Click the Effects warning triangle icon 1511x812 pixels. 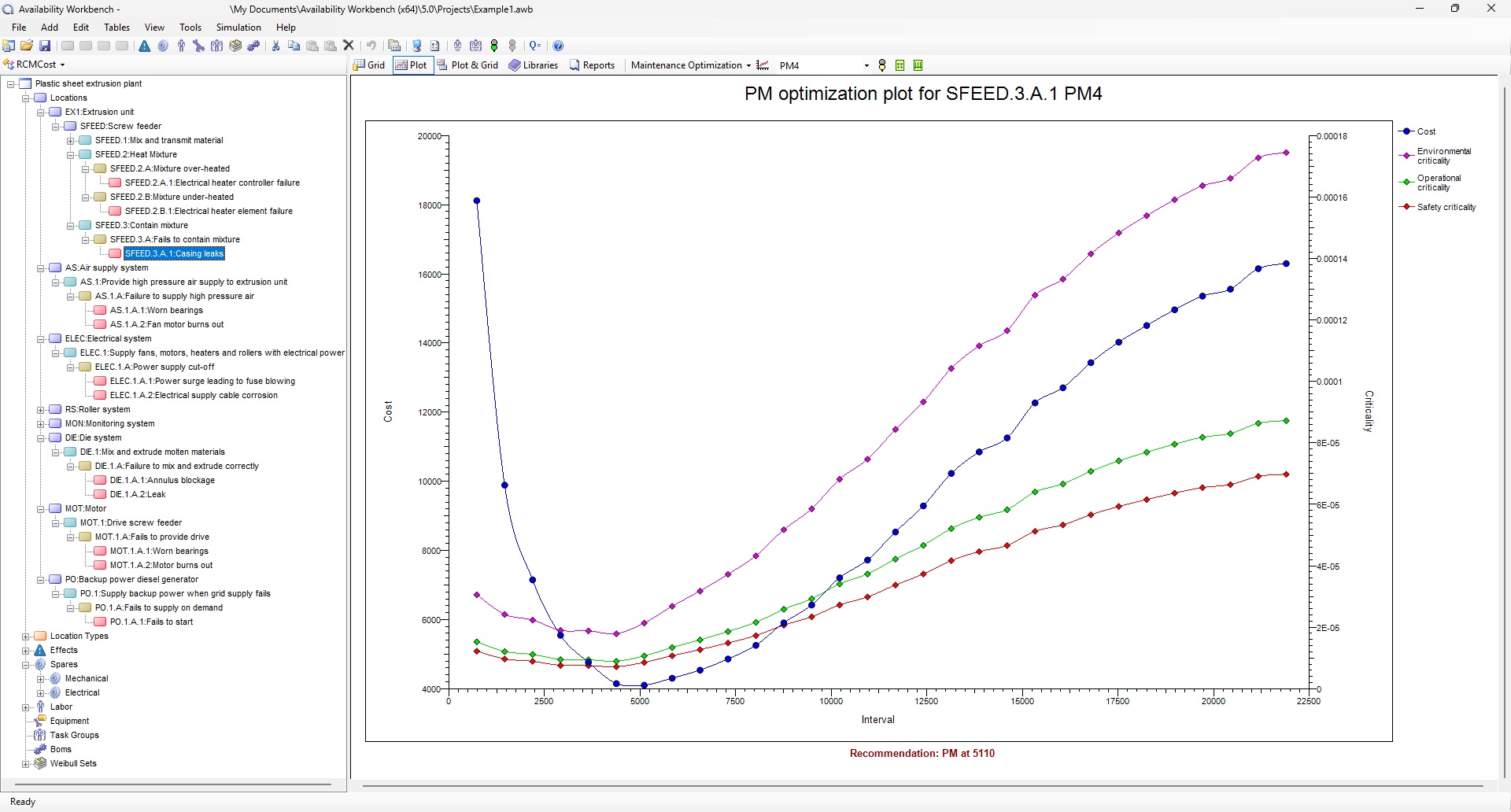click(145, 46)
